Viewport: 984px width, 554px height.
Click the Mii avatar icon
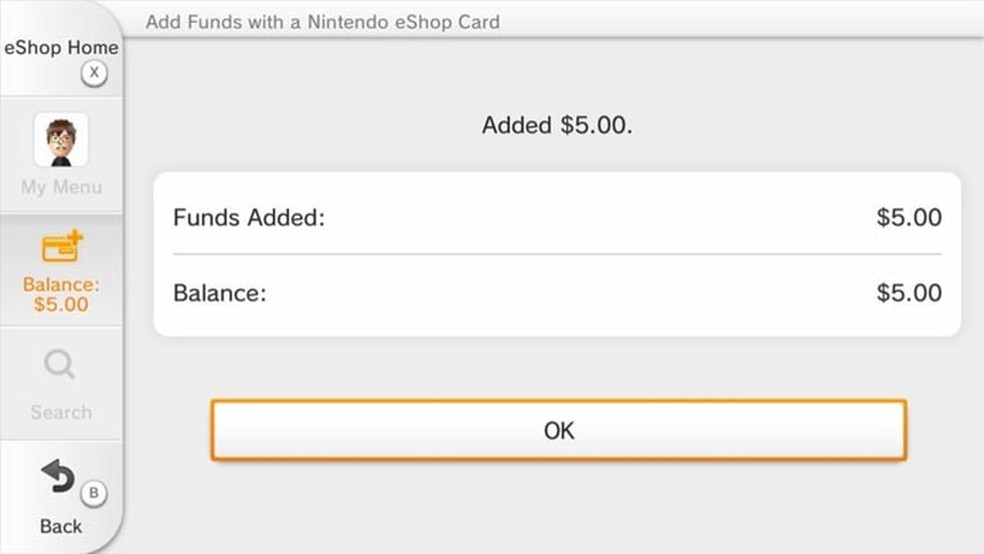61,140
